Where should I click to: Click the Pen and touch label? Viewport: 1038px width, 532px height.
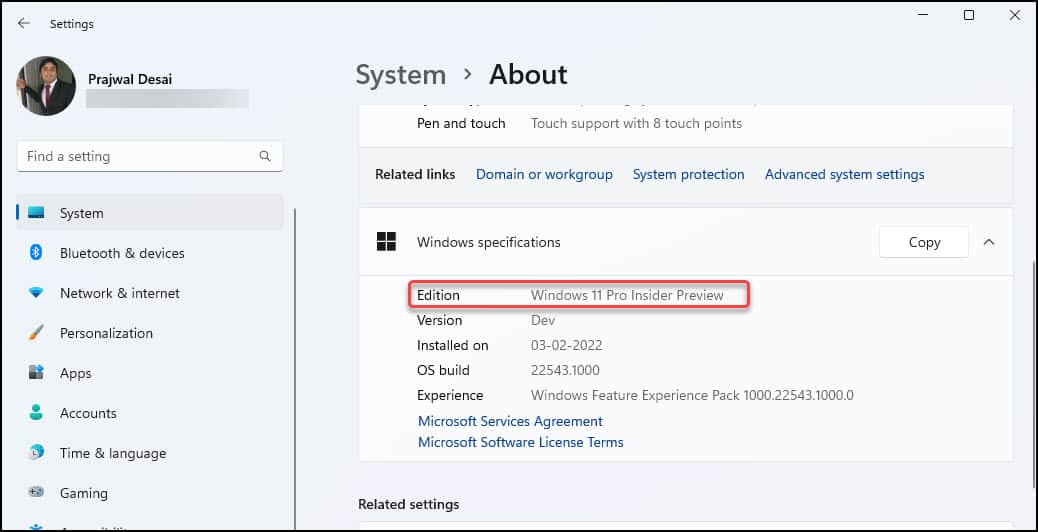point(461,123)
